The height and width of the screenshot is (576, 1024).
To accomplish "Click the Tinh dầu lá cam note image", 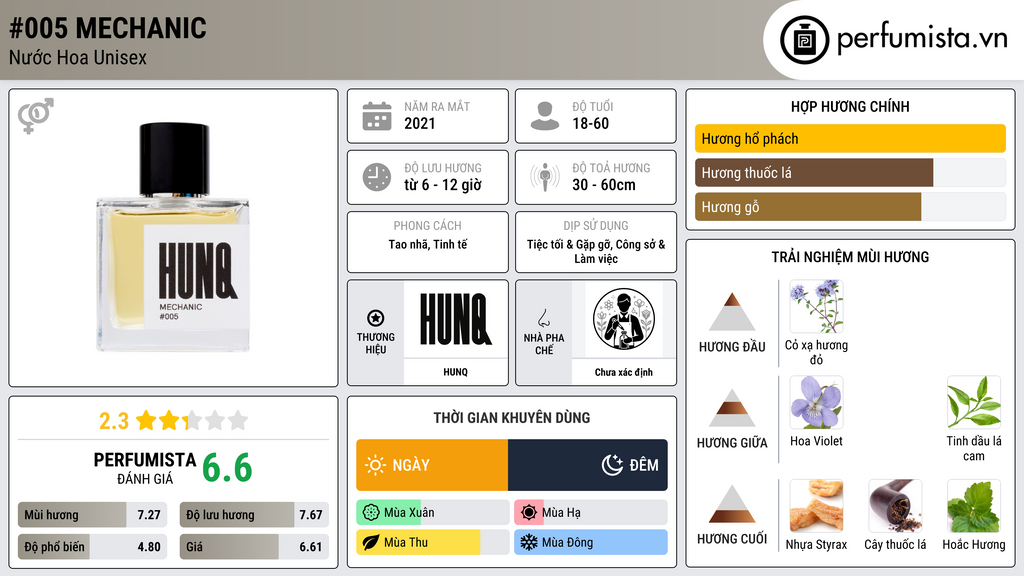I will point(974,402).
